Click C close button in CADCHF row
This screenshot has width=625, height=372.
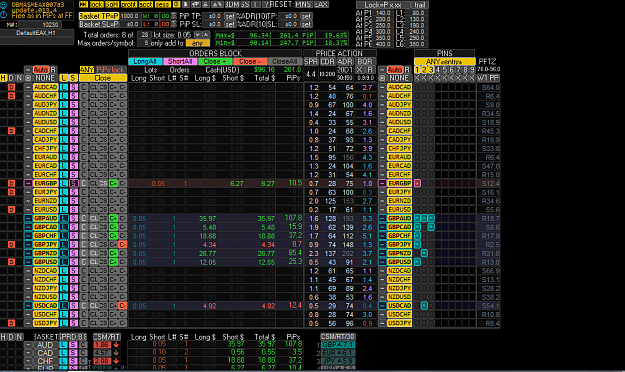click(x=84, y=131)
